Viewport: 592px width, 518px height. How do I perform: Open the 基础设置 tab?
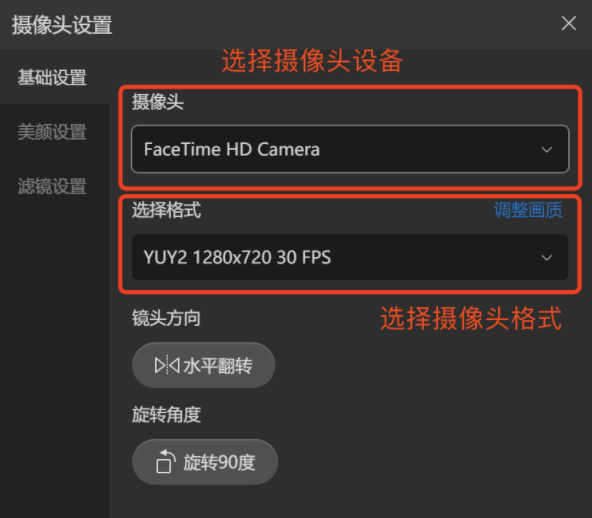(52, 77)
